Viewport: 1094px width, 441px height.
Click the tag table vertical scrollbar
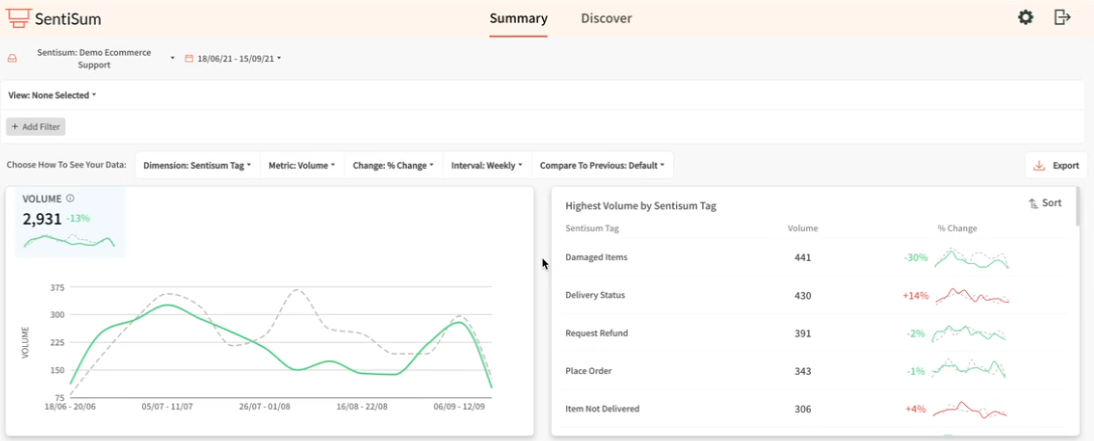pyautogui.click(x=1077, y=207)
